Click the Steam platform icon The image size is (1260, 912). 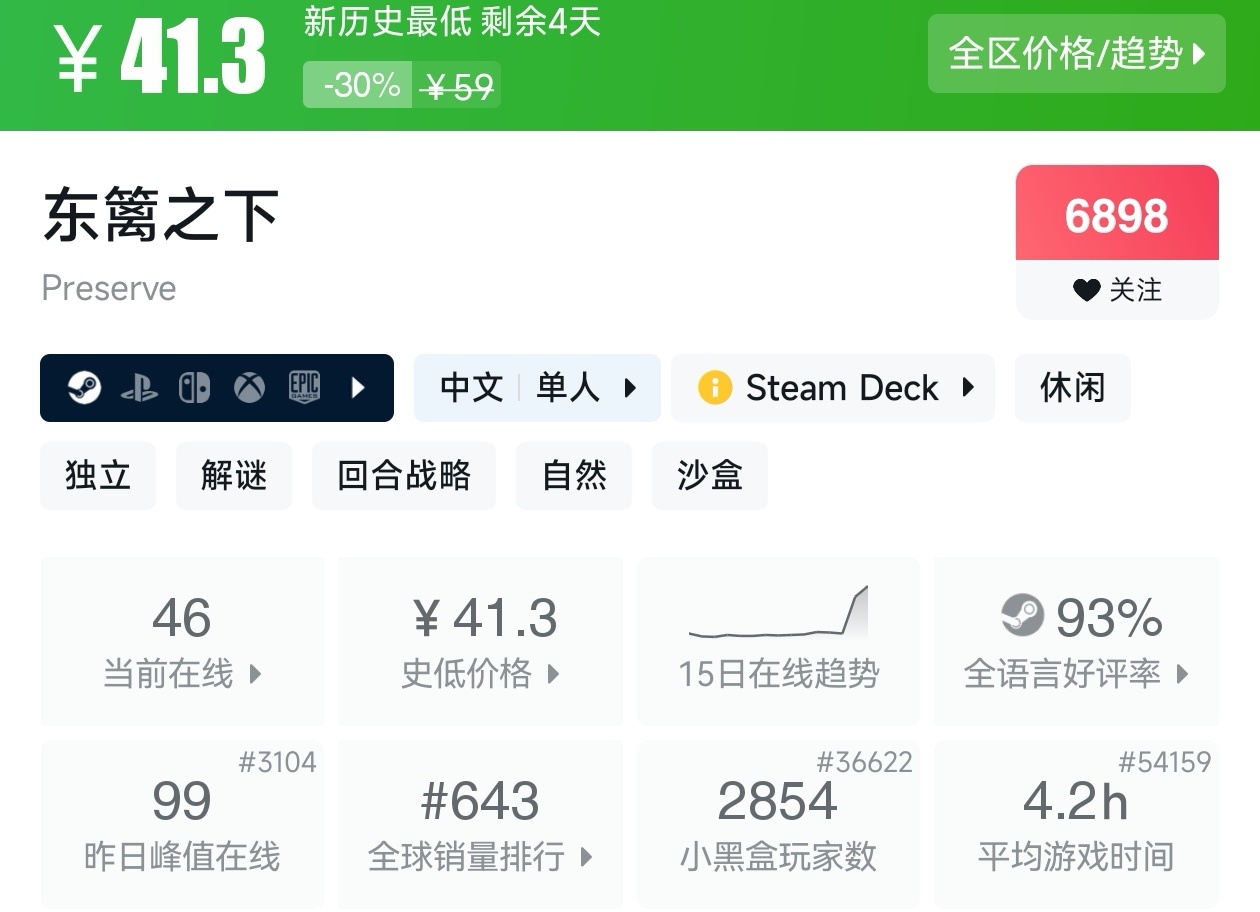click(84, 388)
